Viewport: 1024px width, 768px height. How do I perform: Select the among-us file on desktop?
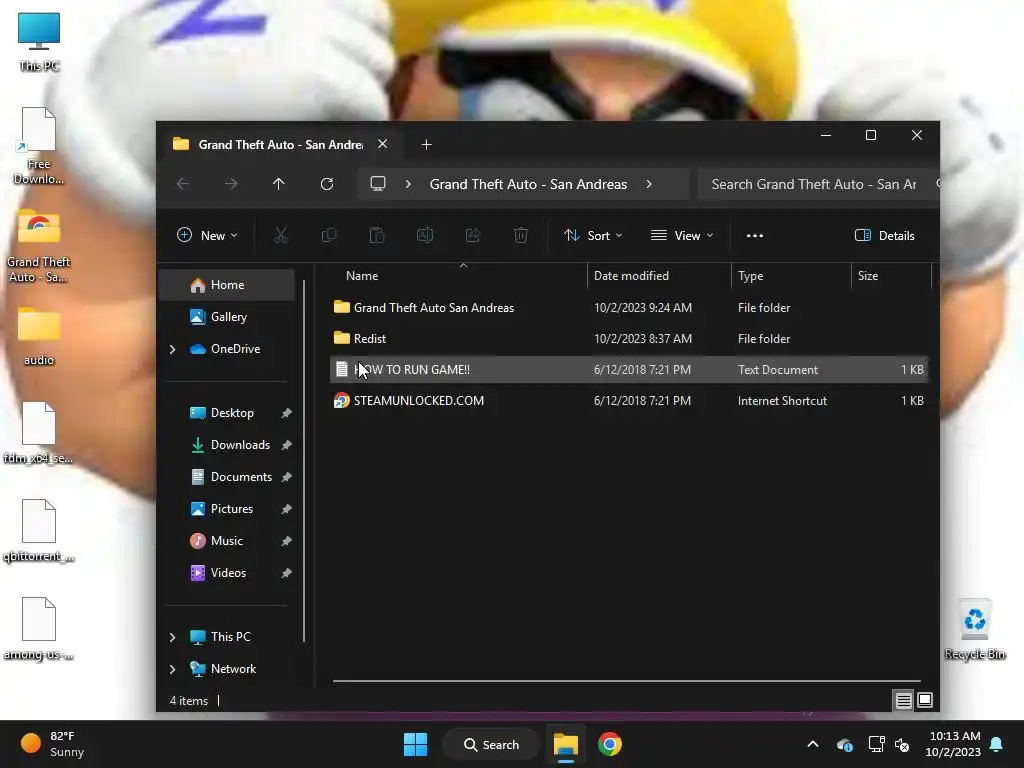tap(39, 629)
